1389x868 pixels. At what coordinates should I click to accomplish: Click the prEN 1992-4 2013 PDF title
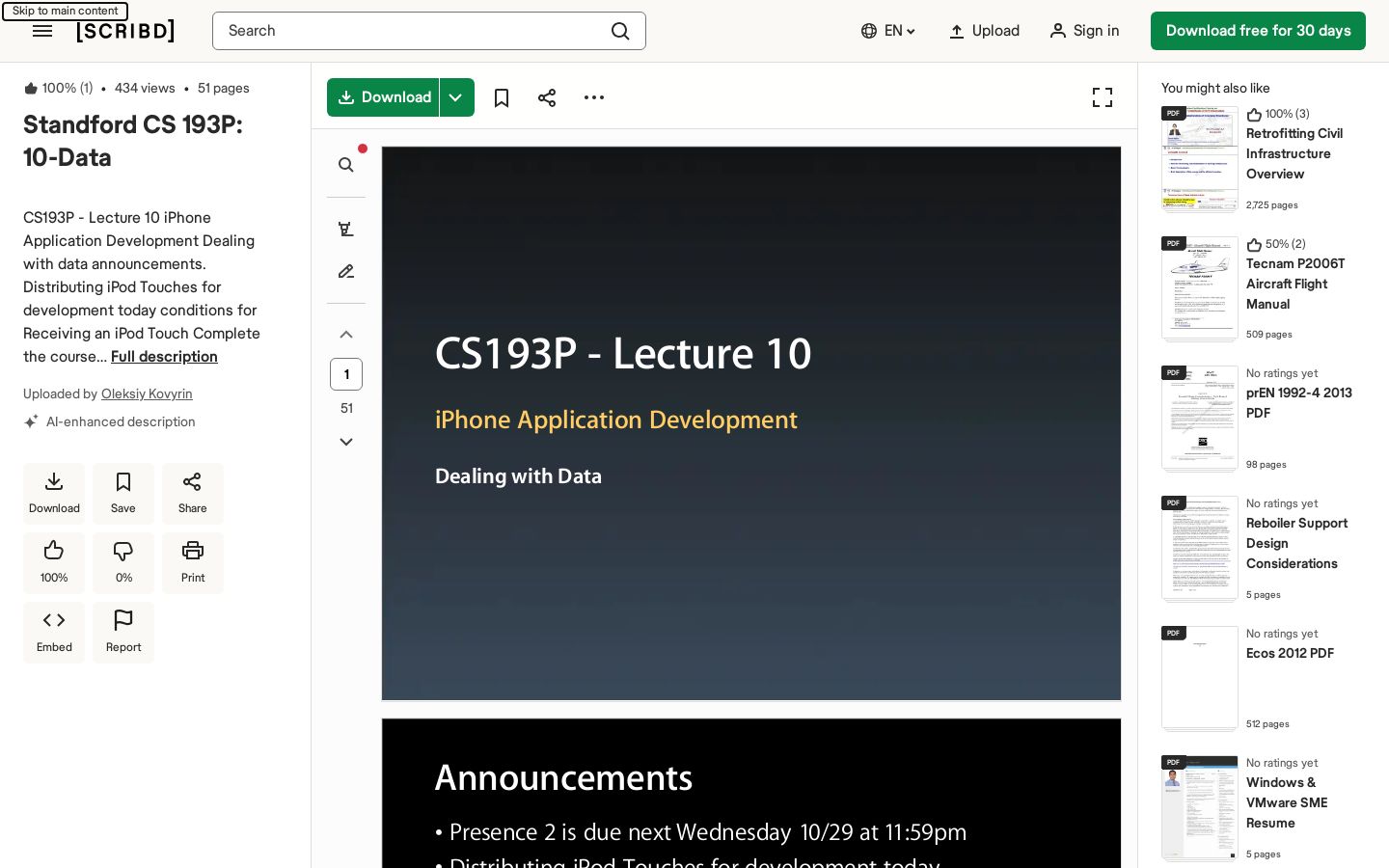(1299, 402)
